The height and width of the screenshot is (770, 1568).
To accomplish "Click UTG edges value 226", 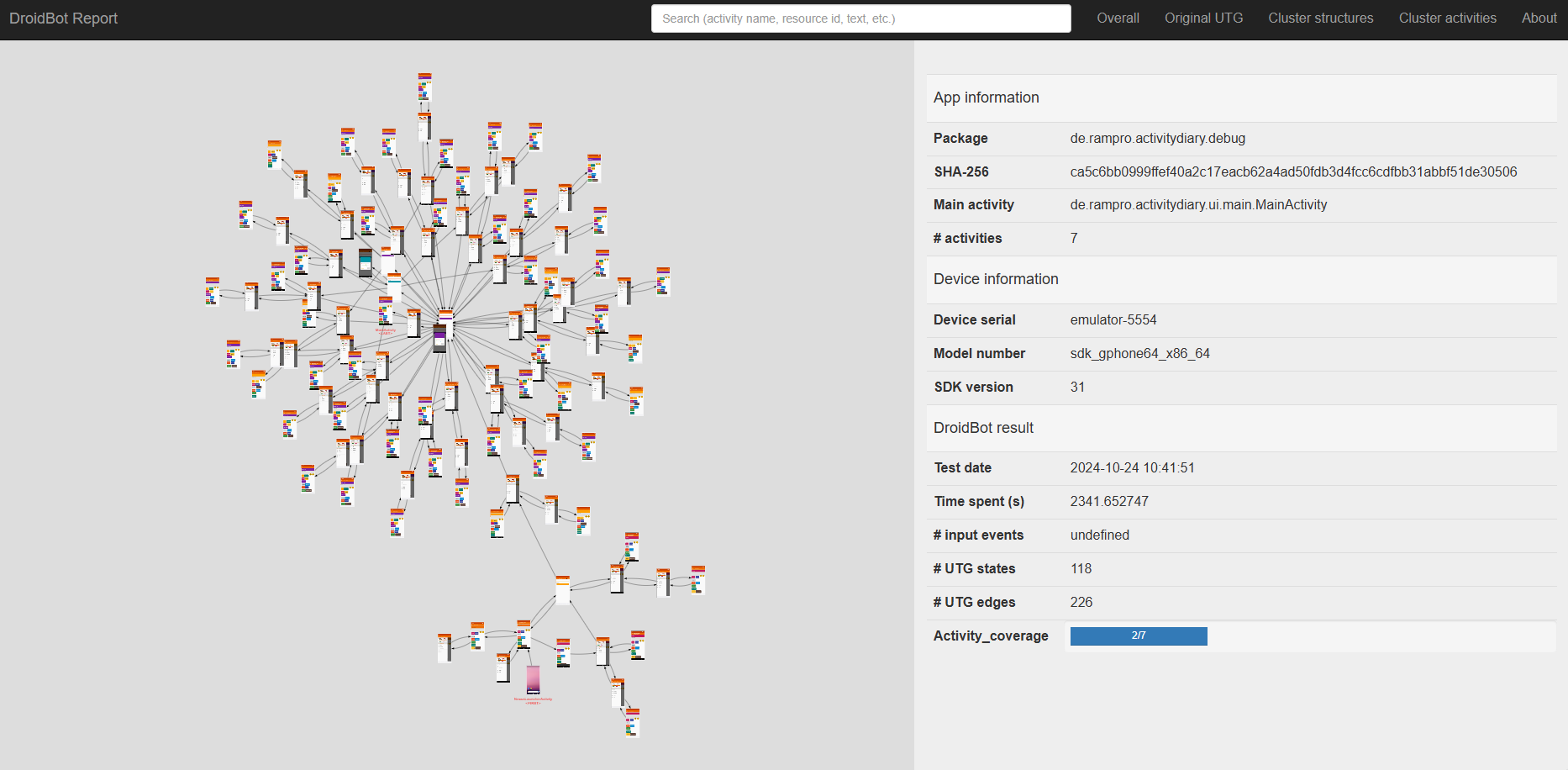I will (x=1081, y=603).
